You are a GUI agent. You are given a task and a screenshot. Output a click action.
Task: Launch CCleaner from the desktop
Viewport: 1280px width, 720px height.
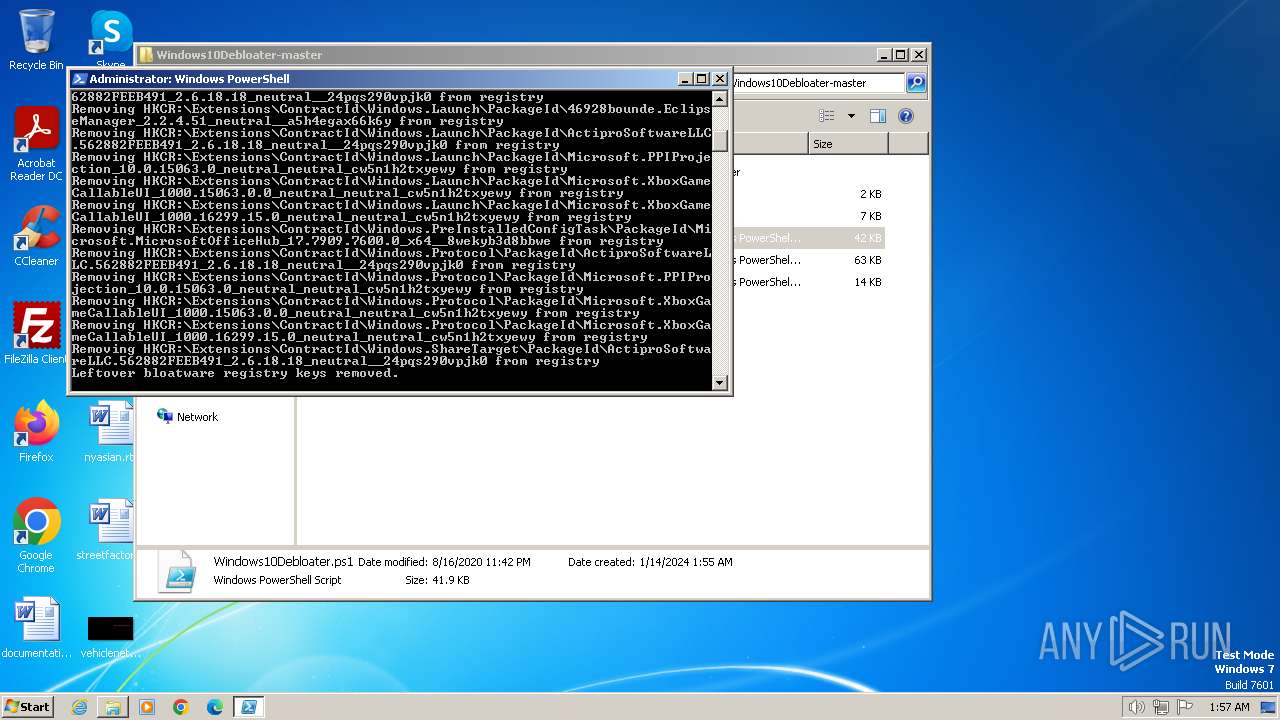tap(36, 236)
